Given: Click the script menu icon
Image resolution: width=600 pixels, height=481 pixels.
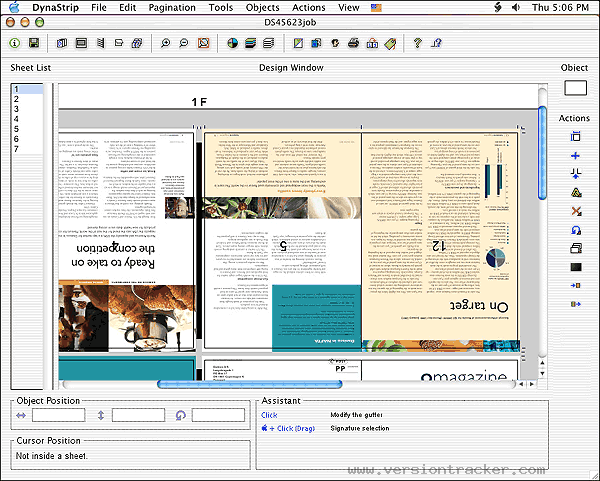Looking at the screenshot, I should click(x=497, y=7).
